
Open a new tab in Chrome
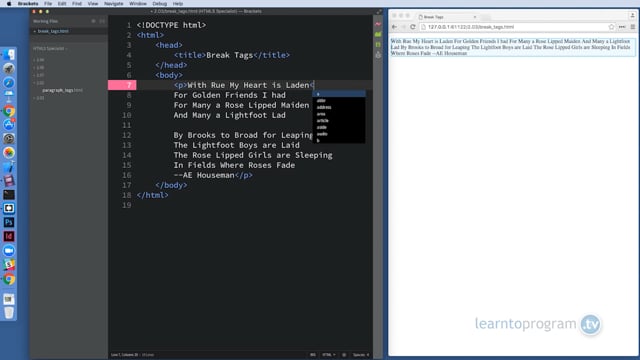486,17
